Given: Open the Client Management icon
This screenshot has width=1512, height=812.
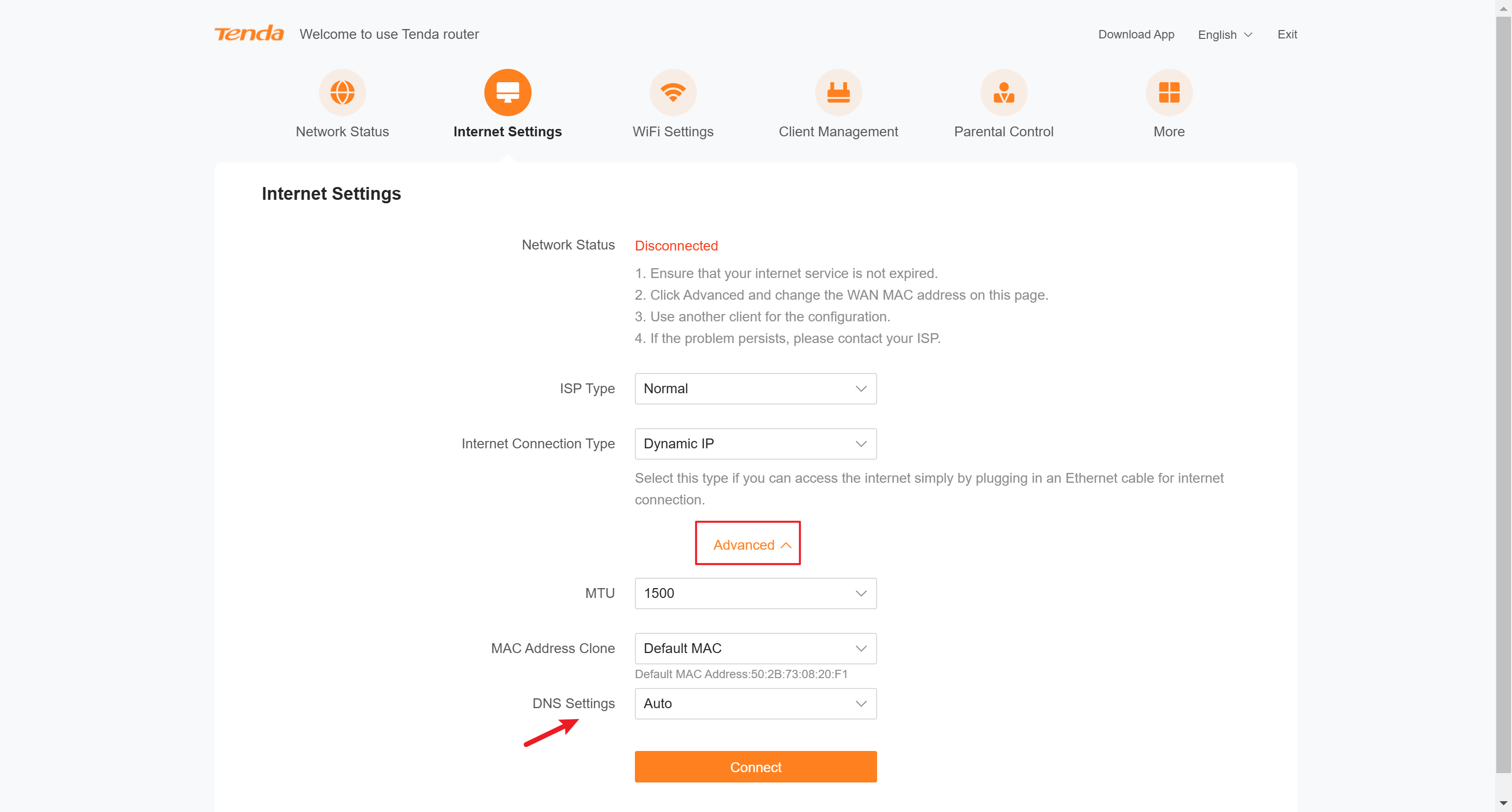Looking at the screenshot, I should [x=838, y=92].
